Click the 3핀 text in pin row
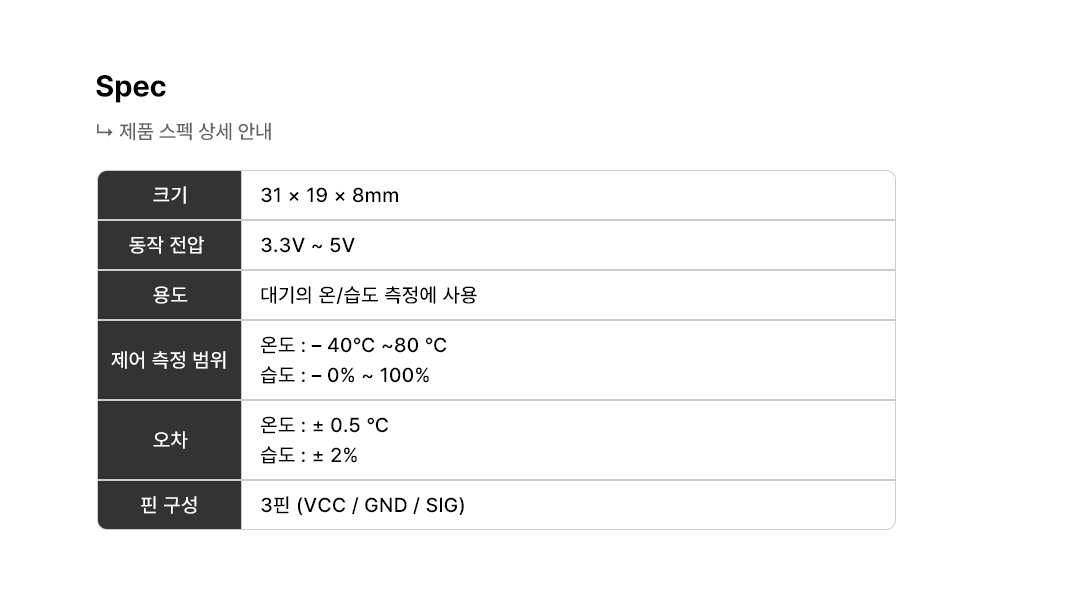 tap(275, 505)
